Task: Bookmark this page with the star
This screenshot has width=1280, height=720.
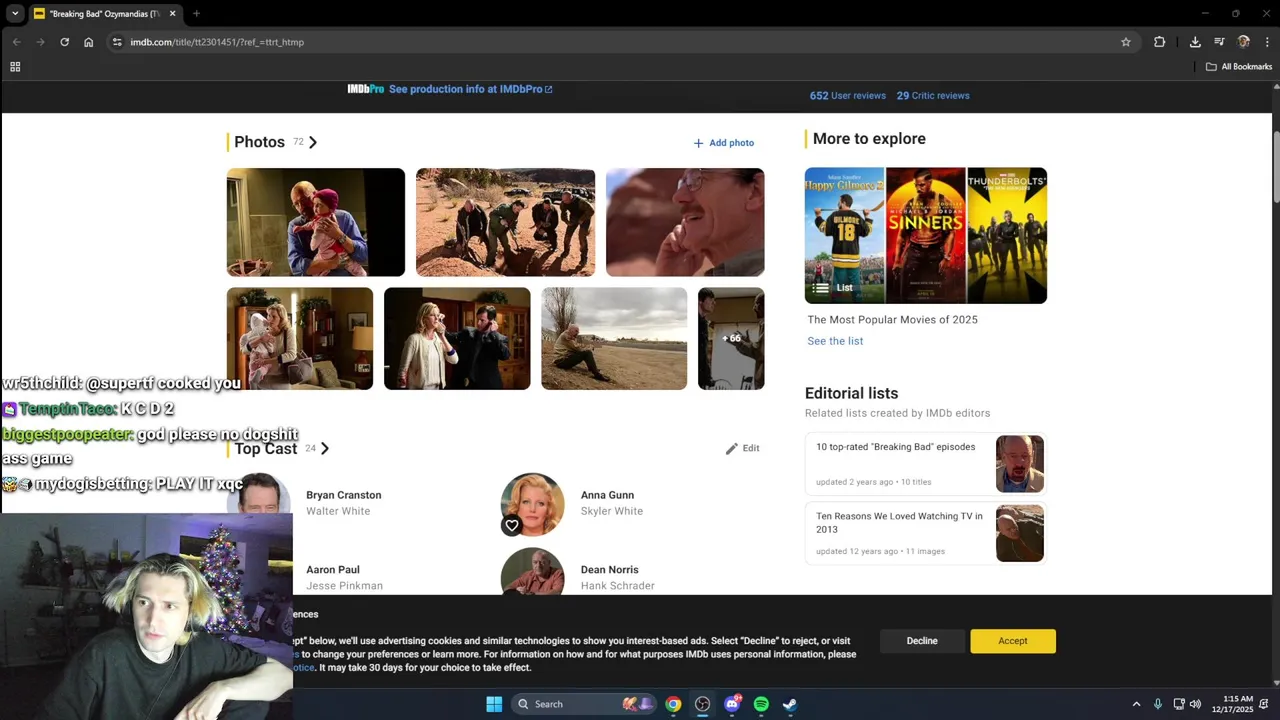Action: (x=1125, y=42)
